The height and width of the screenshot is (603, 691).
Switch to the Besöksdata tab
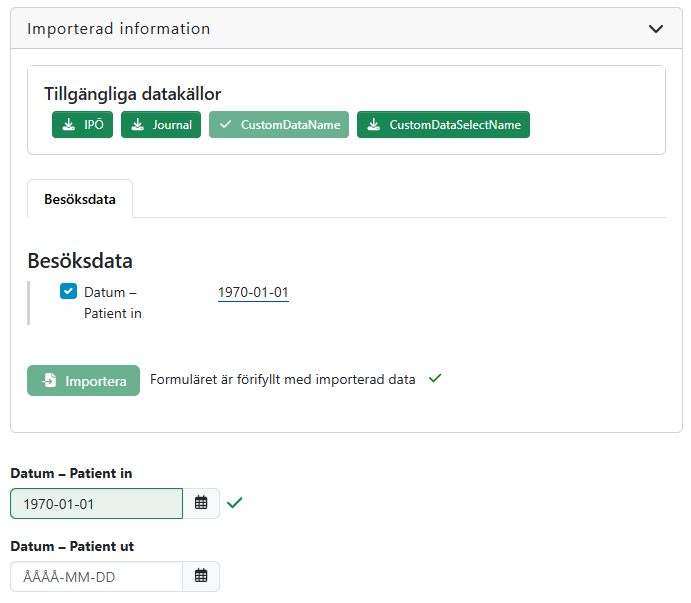click(80, 199)
